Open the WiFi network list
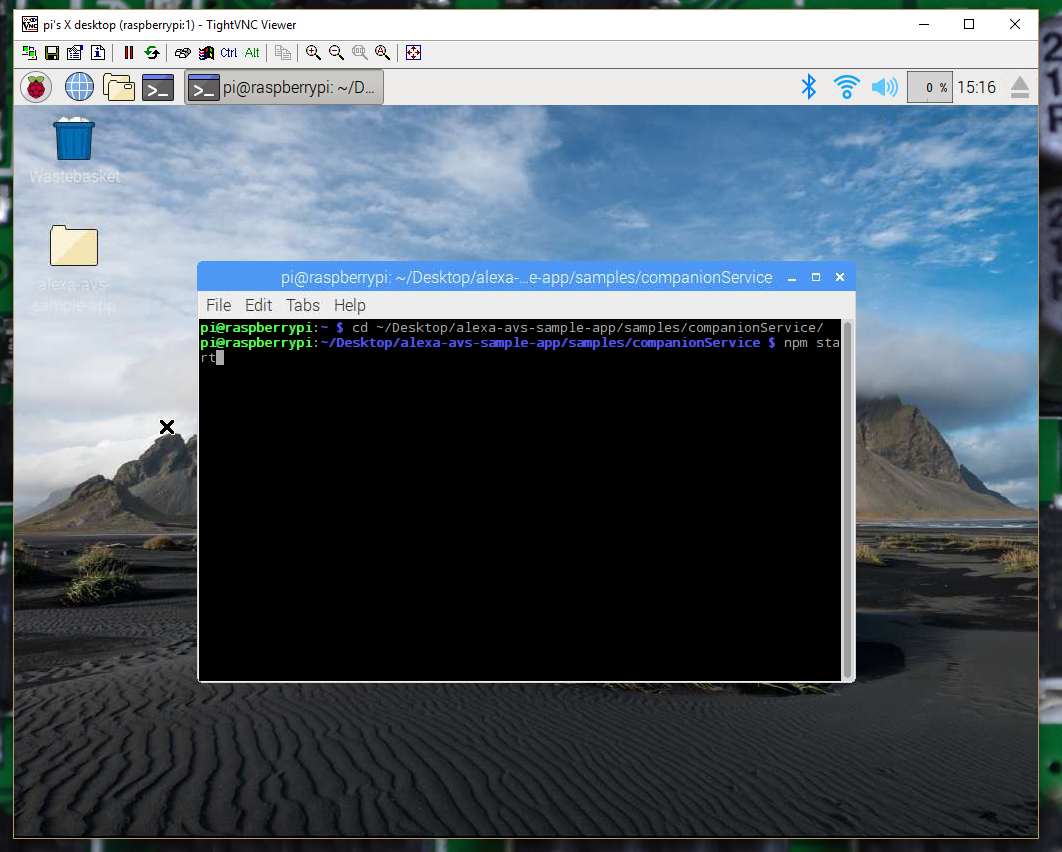This screenshot has width=1062, height=852. tap(846, 87)
